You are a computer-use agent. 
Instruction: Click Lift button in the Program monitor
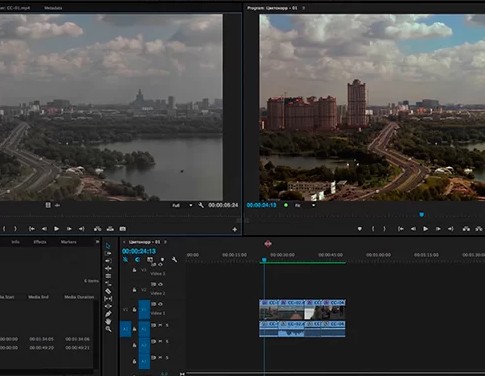tap(466, 229)
